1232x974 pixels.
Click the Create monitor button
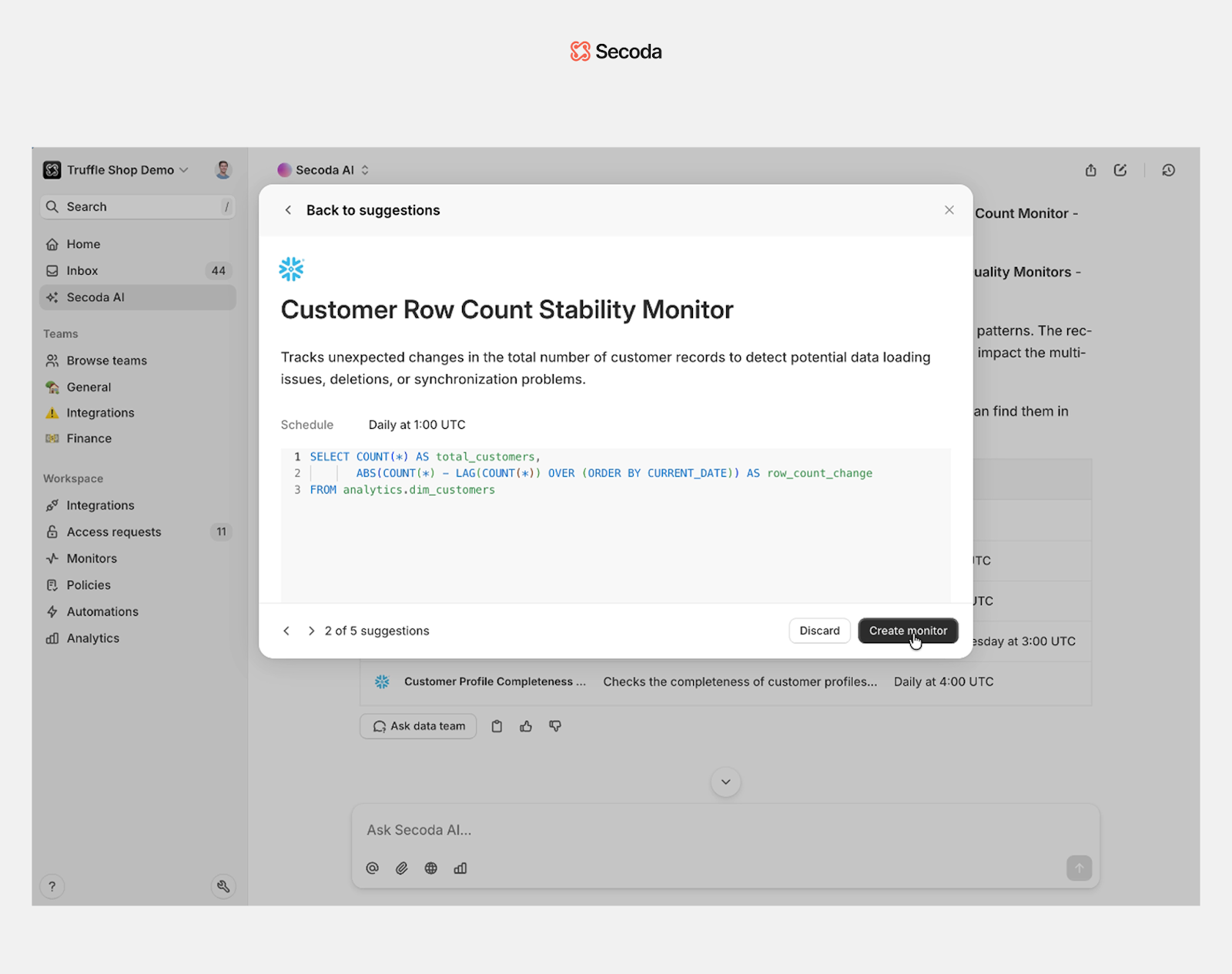click(908, 631)
